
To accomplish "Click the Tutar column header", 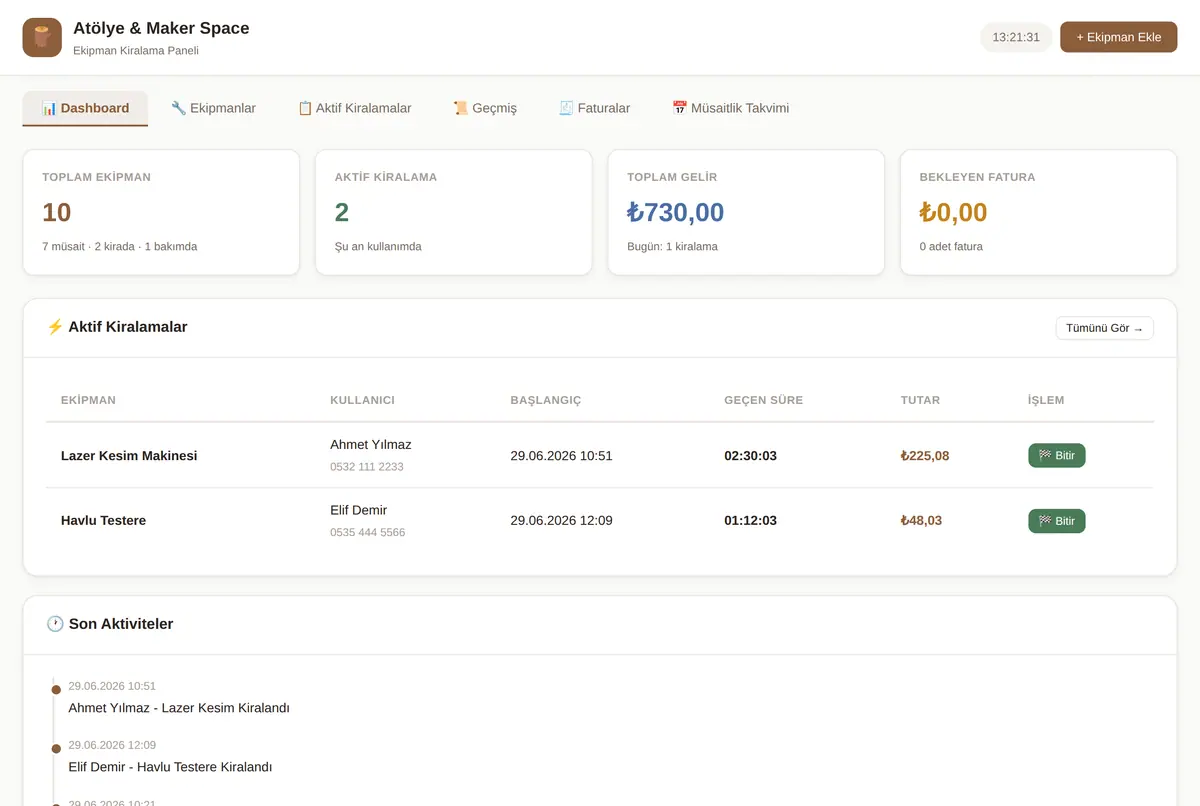I will click(920, 400).
